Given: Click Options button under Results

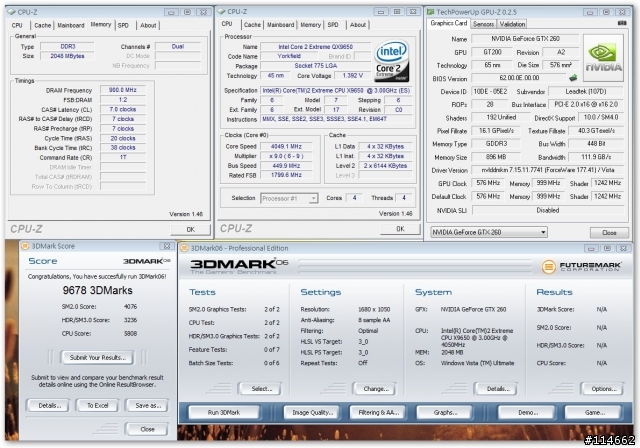Looking at the screenshot, I should (x=603, y=389).
